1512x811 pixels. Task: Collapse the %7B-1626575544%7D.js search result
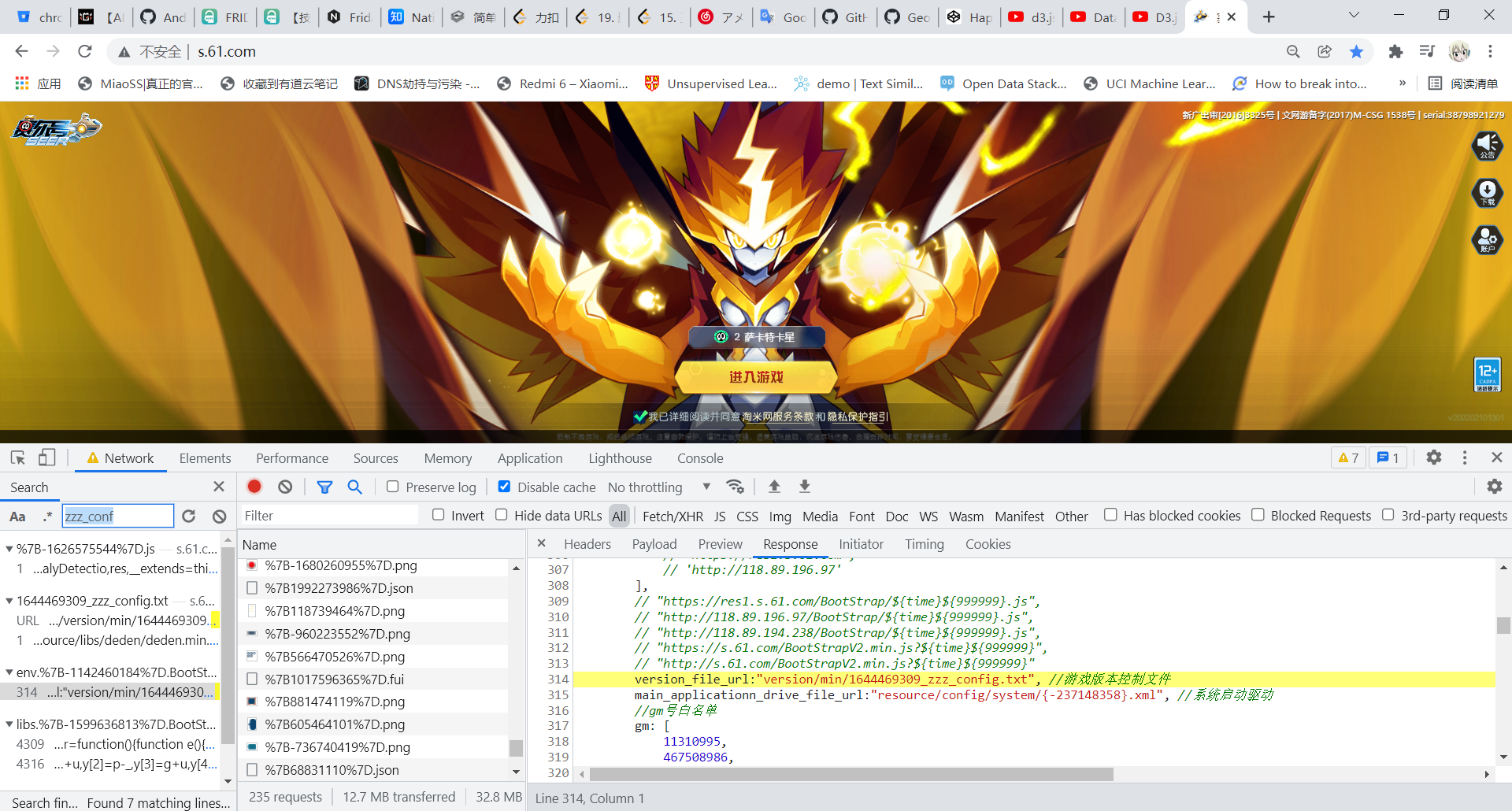click(x=9, y=549)
